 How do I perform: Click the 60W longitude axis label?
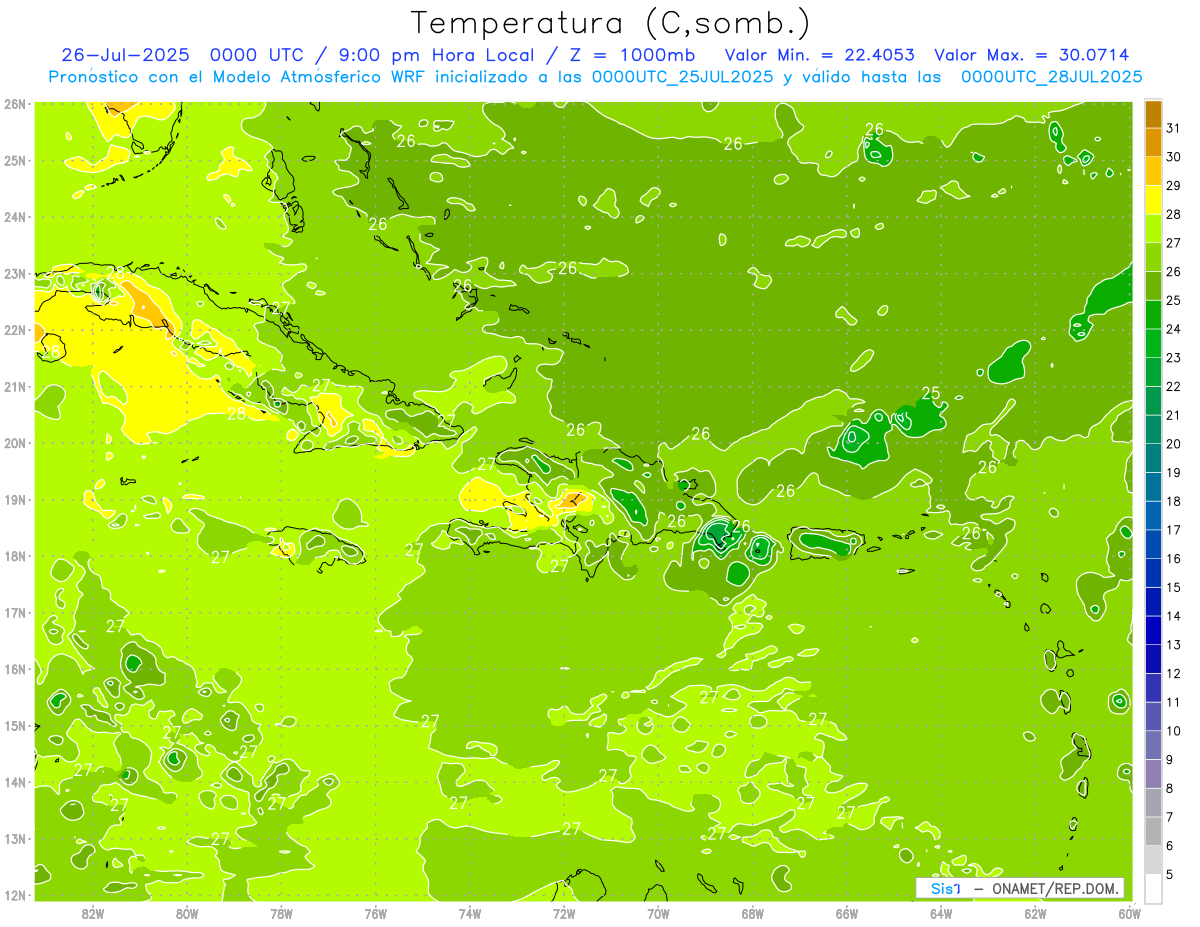coord(1129,913)
